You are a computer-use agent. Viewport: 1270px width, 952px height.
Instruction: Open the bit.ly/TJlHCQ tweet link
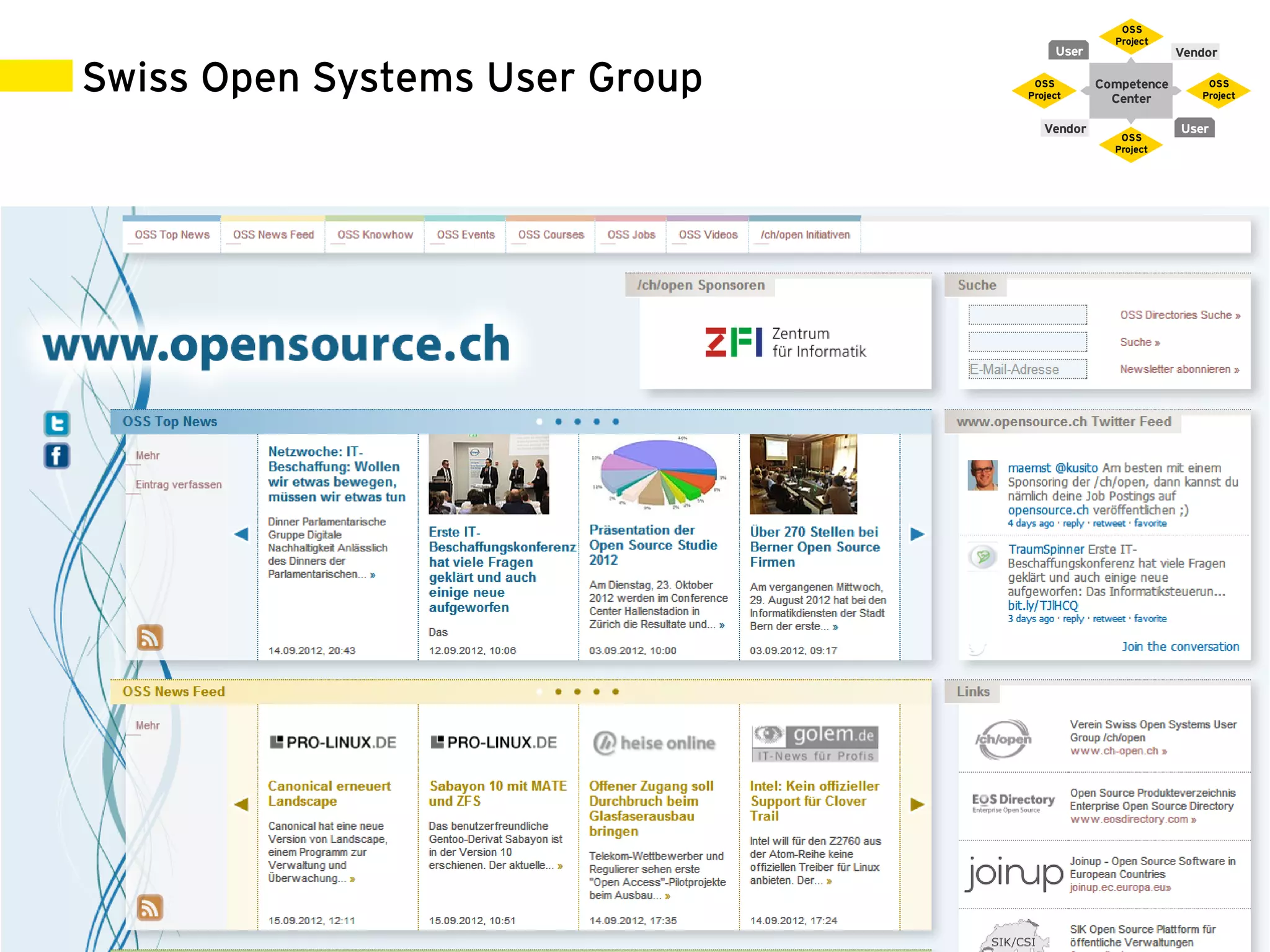pos(1043,606)
